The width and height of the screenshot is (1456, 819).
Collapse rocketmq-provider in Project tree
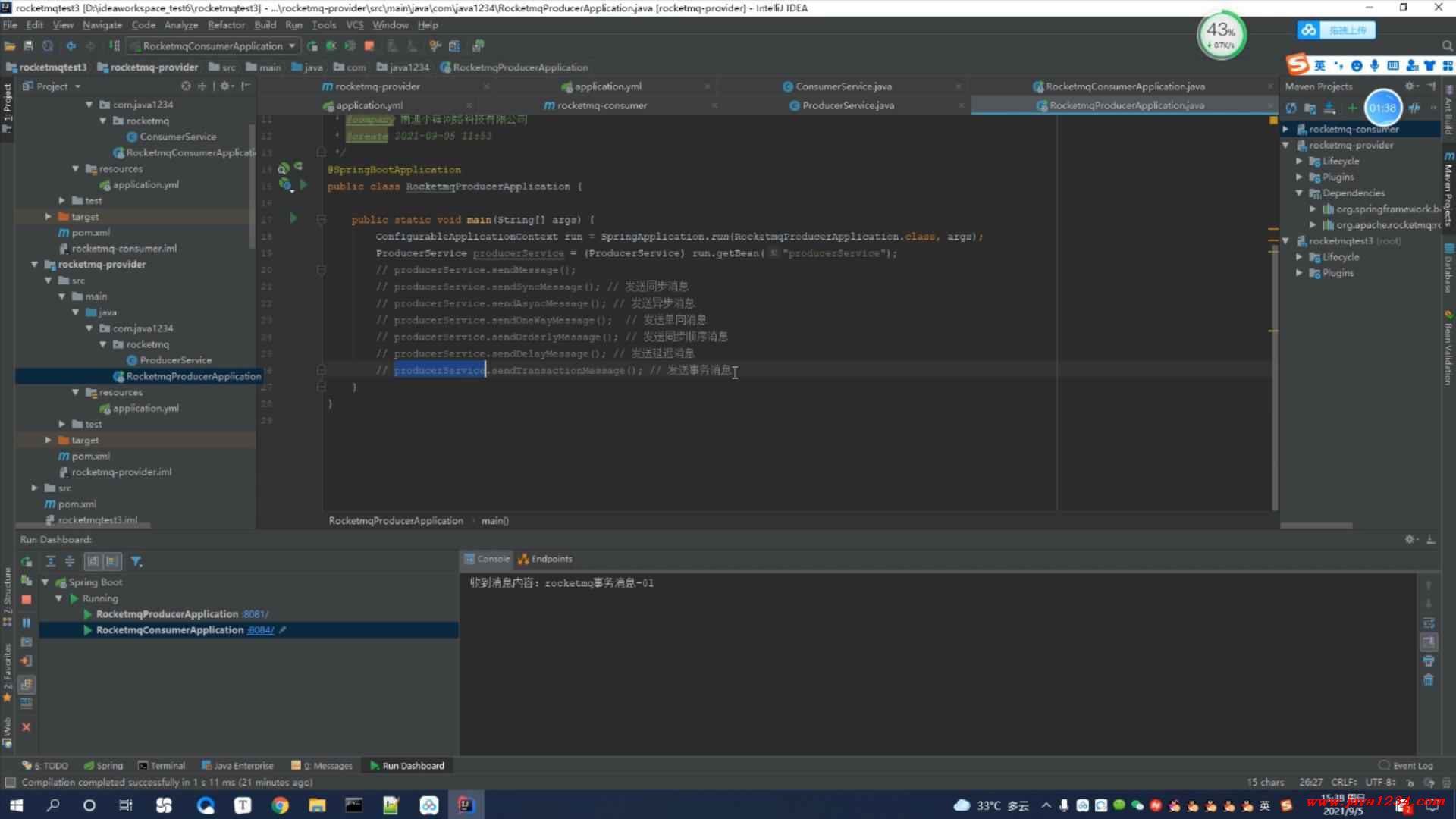coord(34,264)
